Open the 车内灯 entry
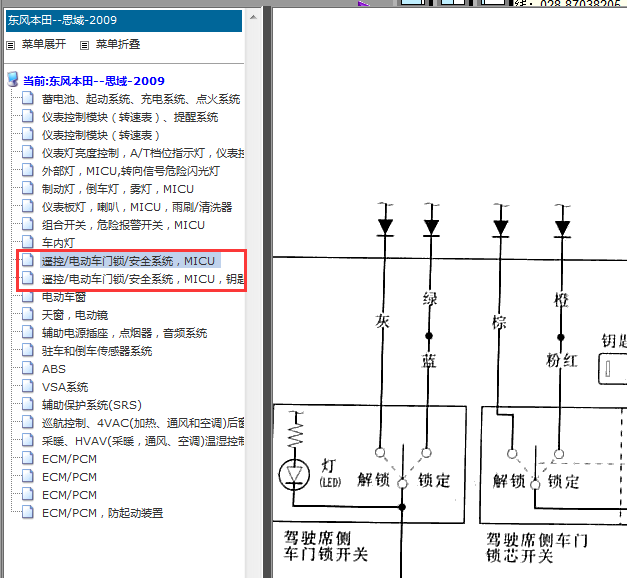This screenshot has width=627, height=578. click(x=58, y=243)
